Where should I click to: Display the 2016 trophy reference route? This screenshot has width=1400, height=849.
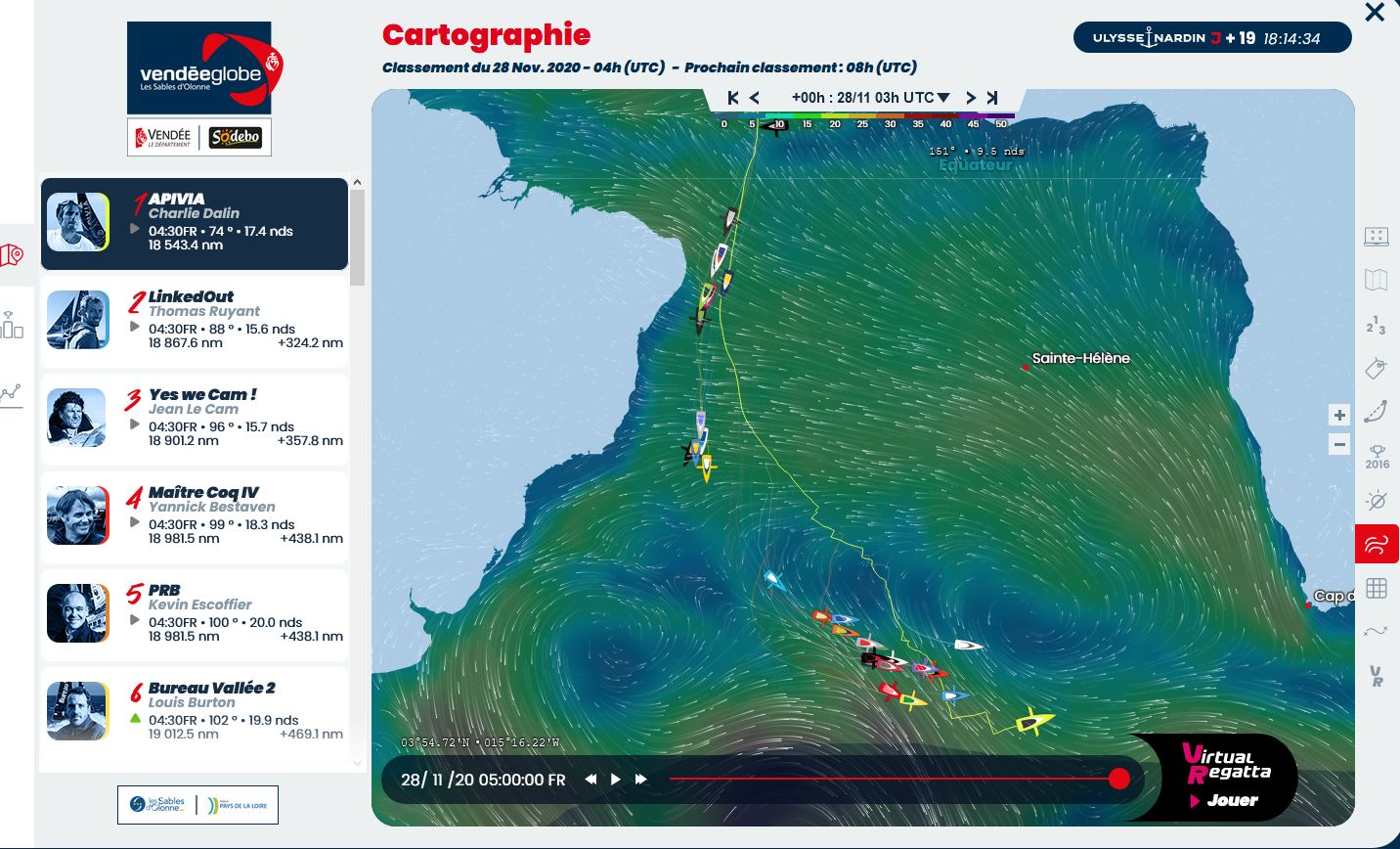pos(1377,457)
